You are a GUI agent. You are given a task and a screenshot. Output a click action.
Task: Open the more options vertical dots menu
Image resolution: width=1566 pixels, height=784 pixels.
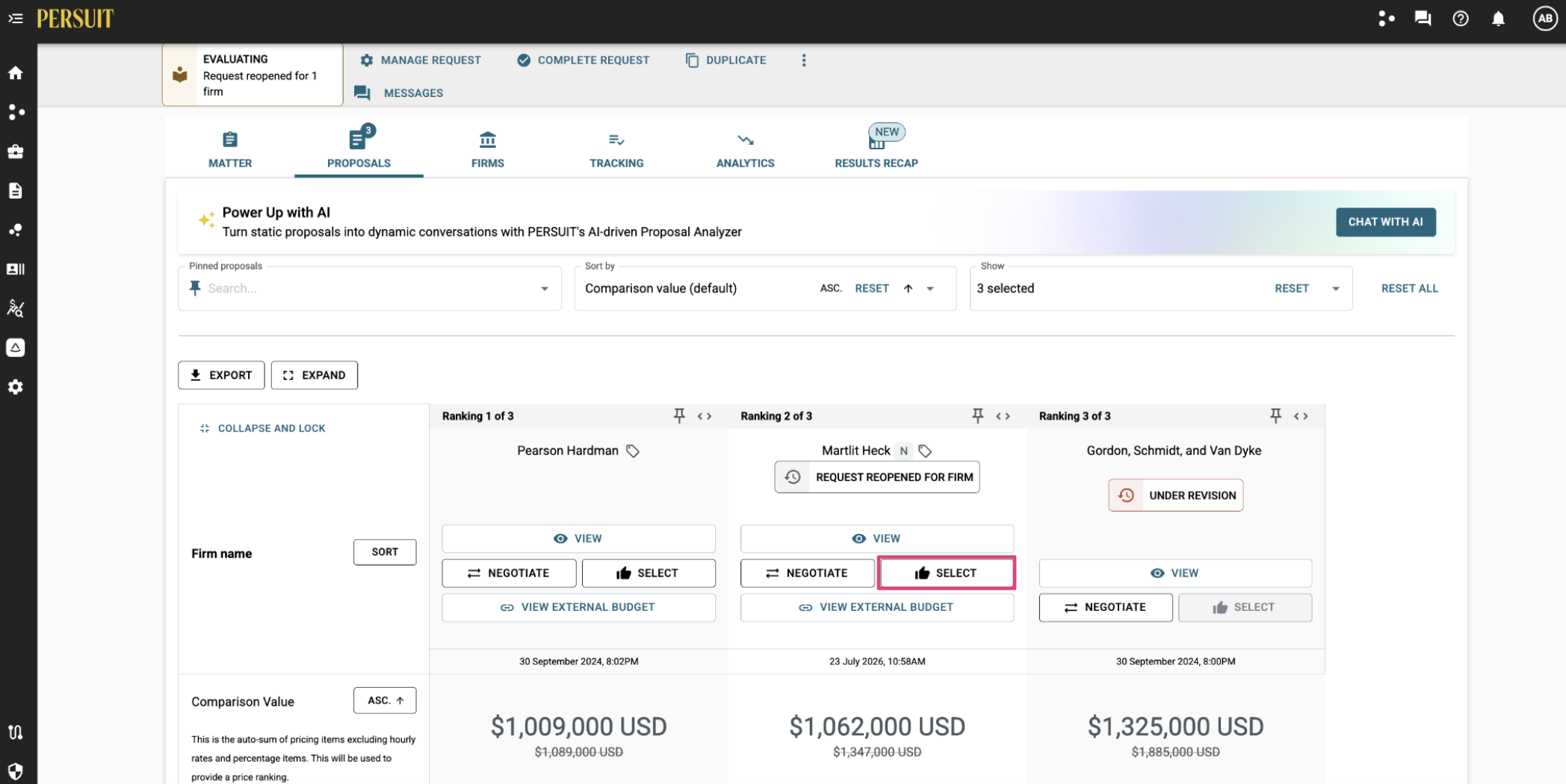(804, 60)
